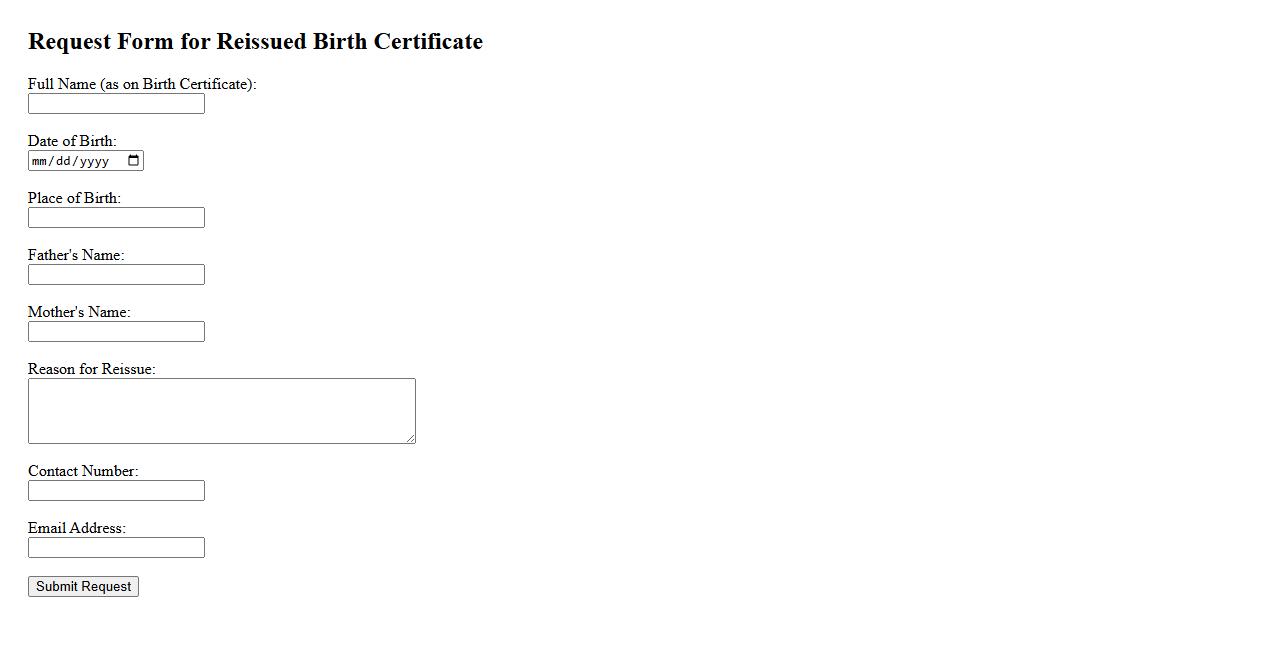Select the Email Address input field
The height and width of the screenshot is (650, 1278).
point(116,548)
